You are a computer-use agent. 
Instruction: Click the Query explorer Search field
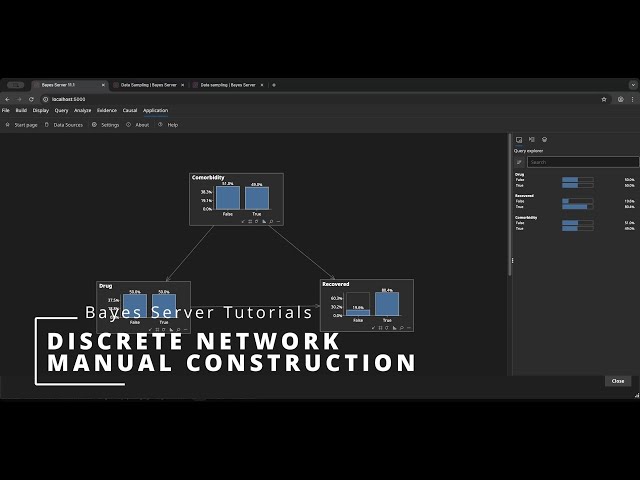coord(583,162)
